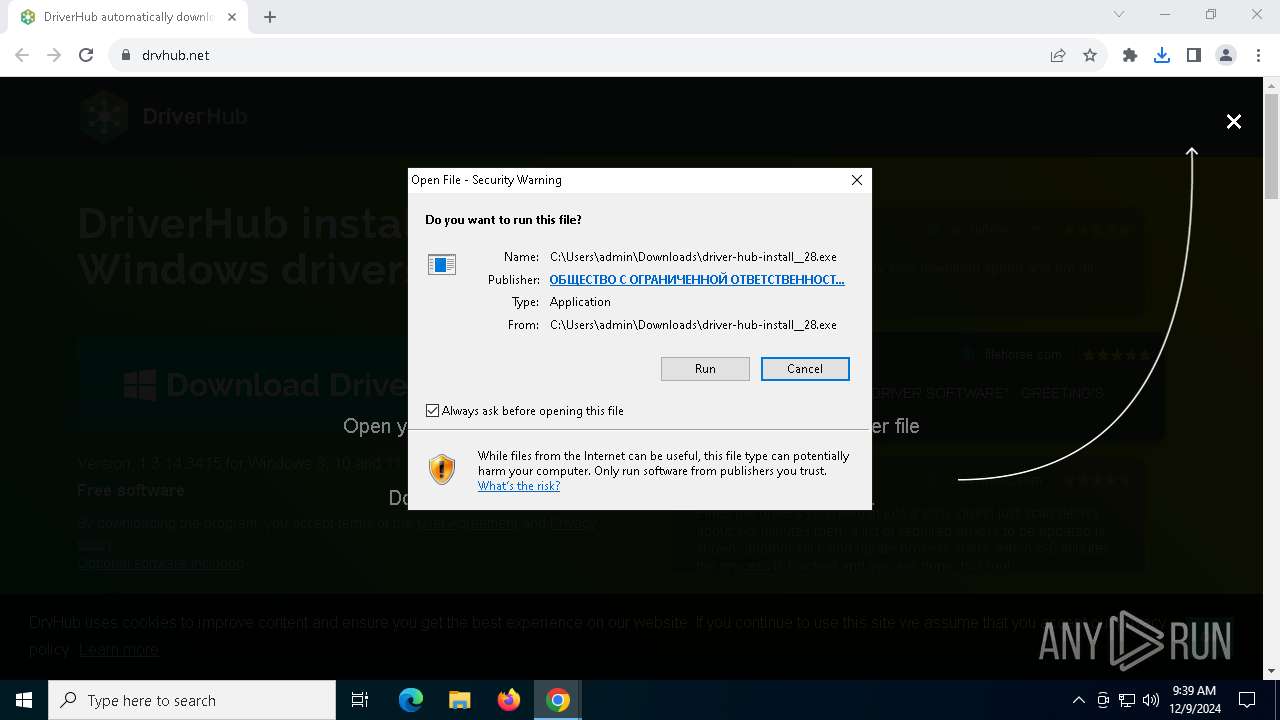Screen dimensions: 1280x720
Task: Click the taskbar search box
Action: [192, 700]
